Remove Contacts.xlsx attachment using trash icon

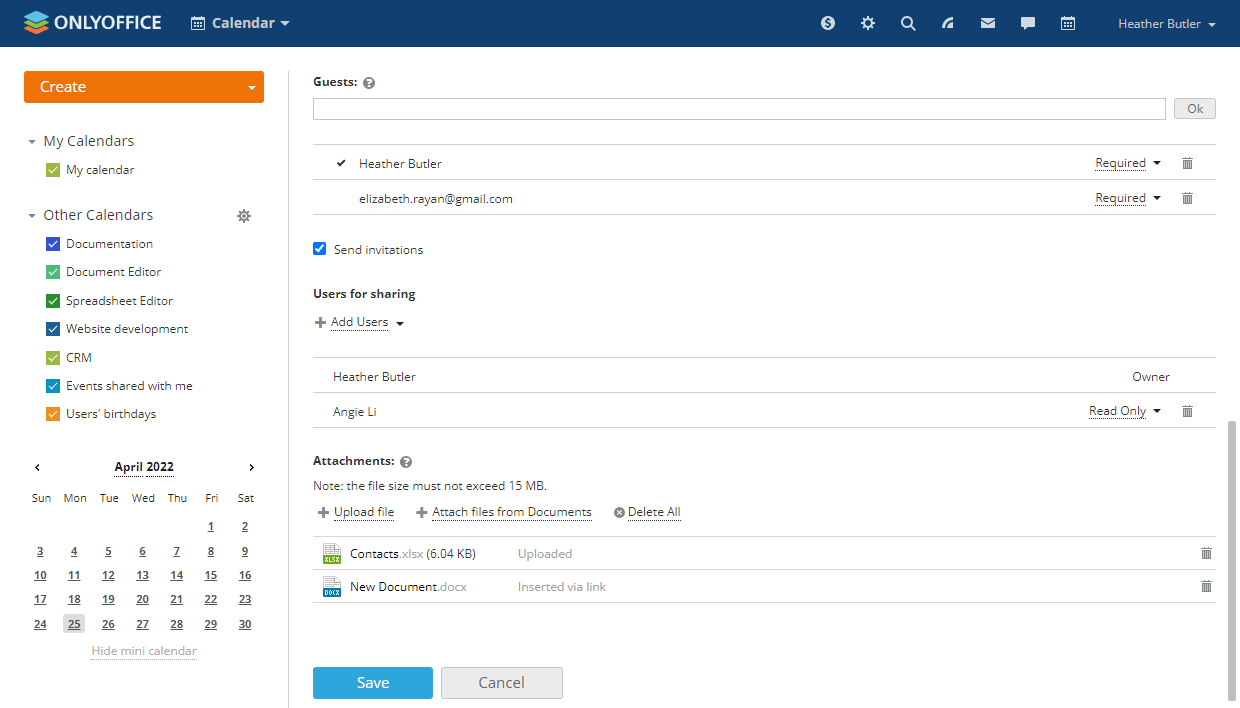(x=1206, y=553)
